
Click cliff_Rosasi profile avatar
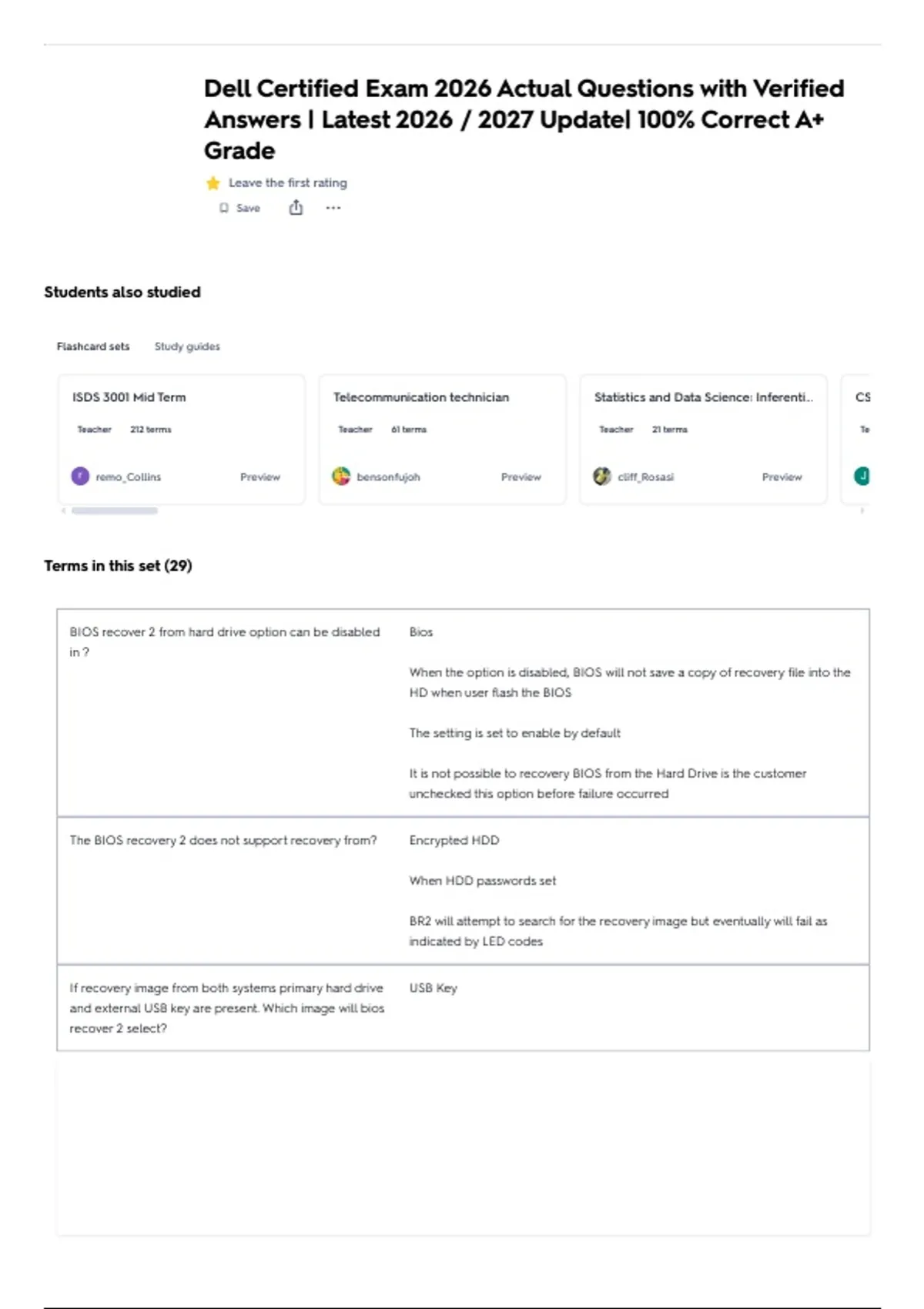pos(602,477)
